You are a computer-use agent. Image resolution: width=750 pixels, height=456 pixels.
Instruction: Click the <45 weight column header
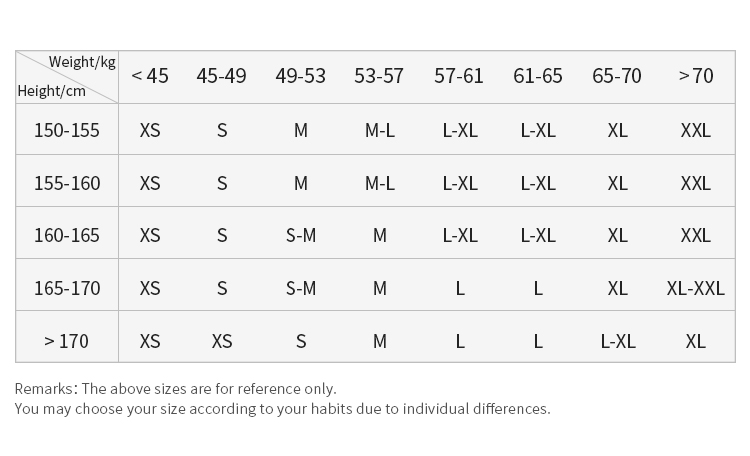pyautogui.click(x=150, y=76)
